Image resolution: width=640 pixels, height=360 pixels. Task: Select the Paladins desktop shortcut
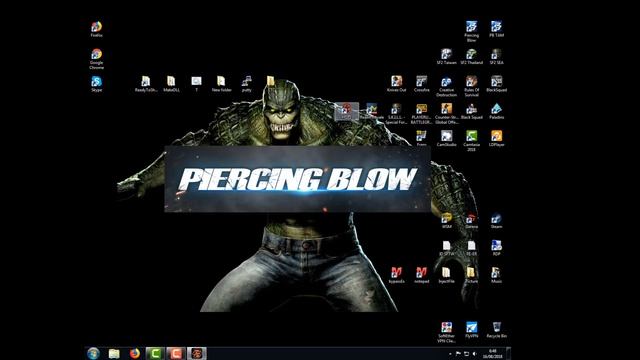pyautogui.click(x=496, y=111)
